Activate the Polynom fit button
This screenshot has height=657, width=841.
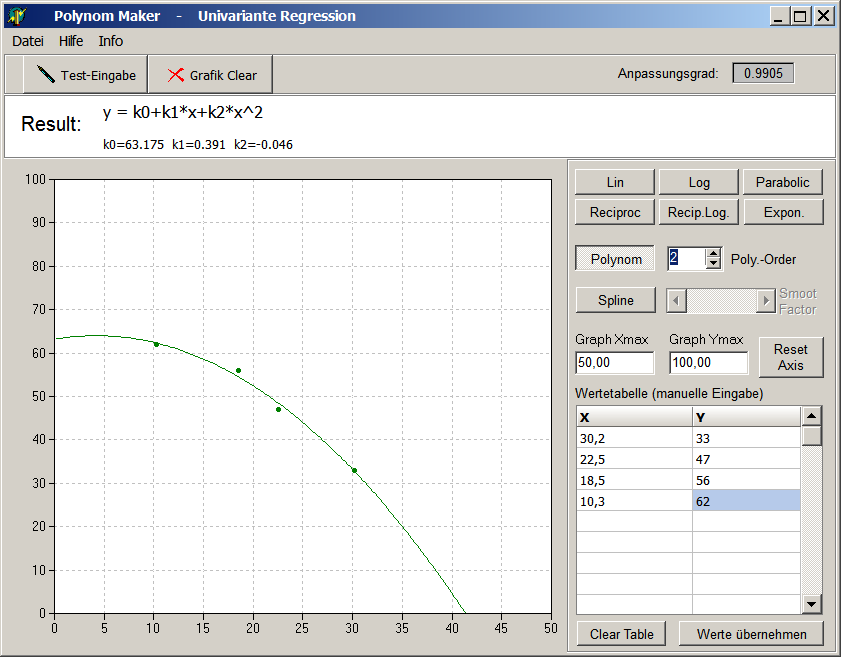pyautogui.click(x=615, y=259)
